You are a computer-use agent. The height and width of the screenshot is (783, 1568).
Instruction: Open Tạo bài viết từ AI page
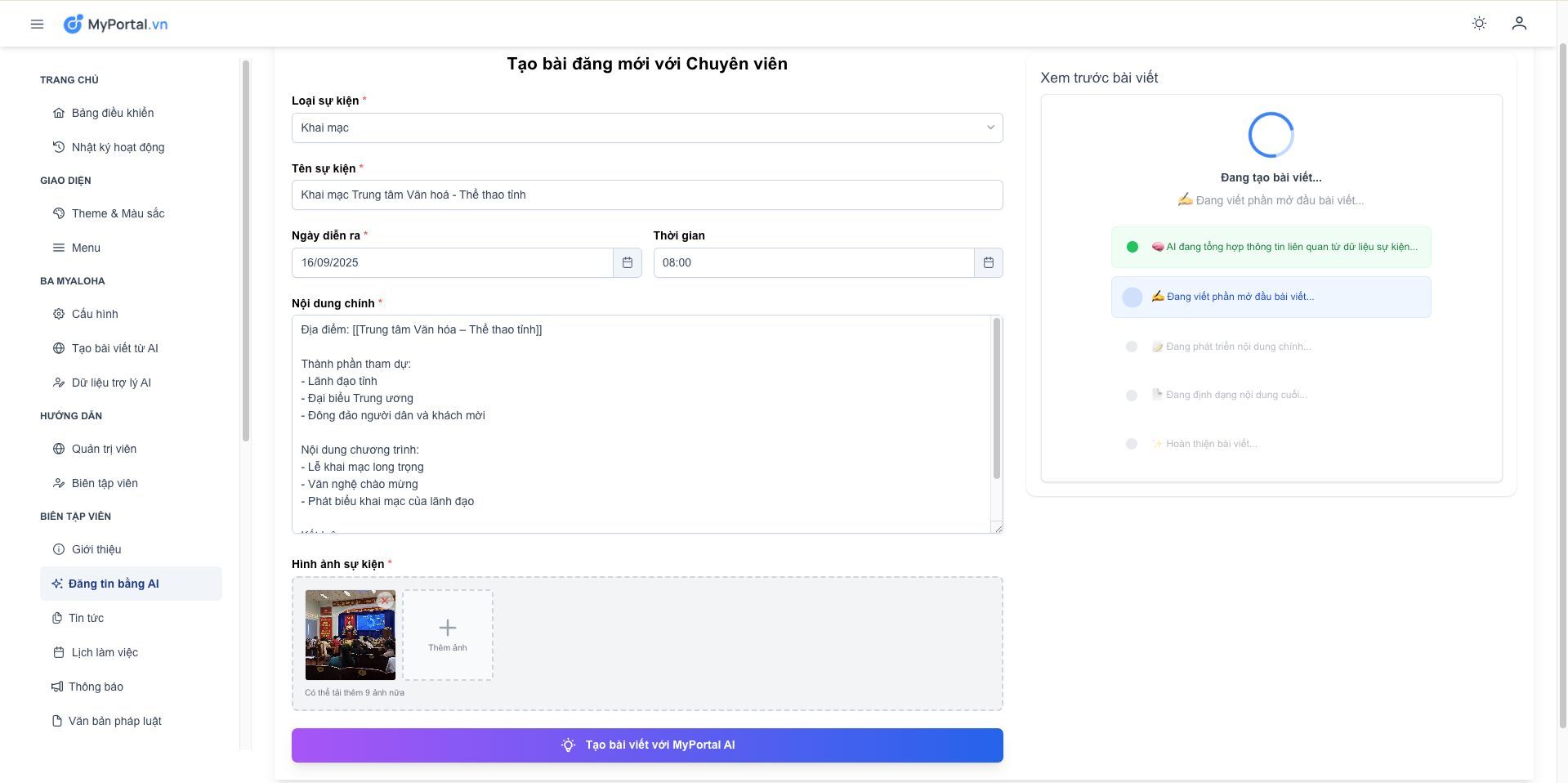[114, 348]
